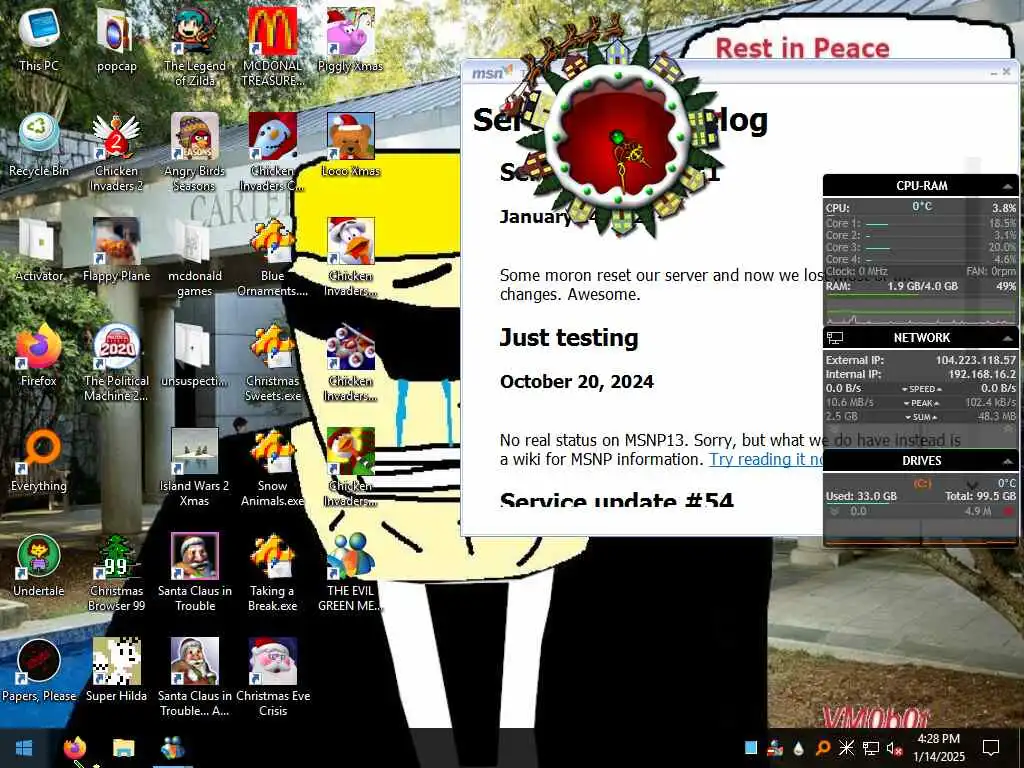This screenshot has width=1024, height=768.
Task: Run Snow Animals.exe
Action: pyautogui.click(x=272, y=467)
